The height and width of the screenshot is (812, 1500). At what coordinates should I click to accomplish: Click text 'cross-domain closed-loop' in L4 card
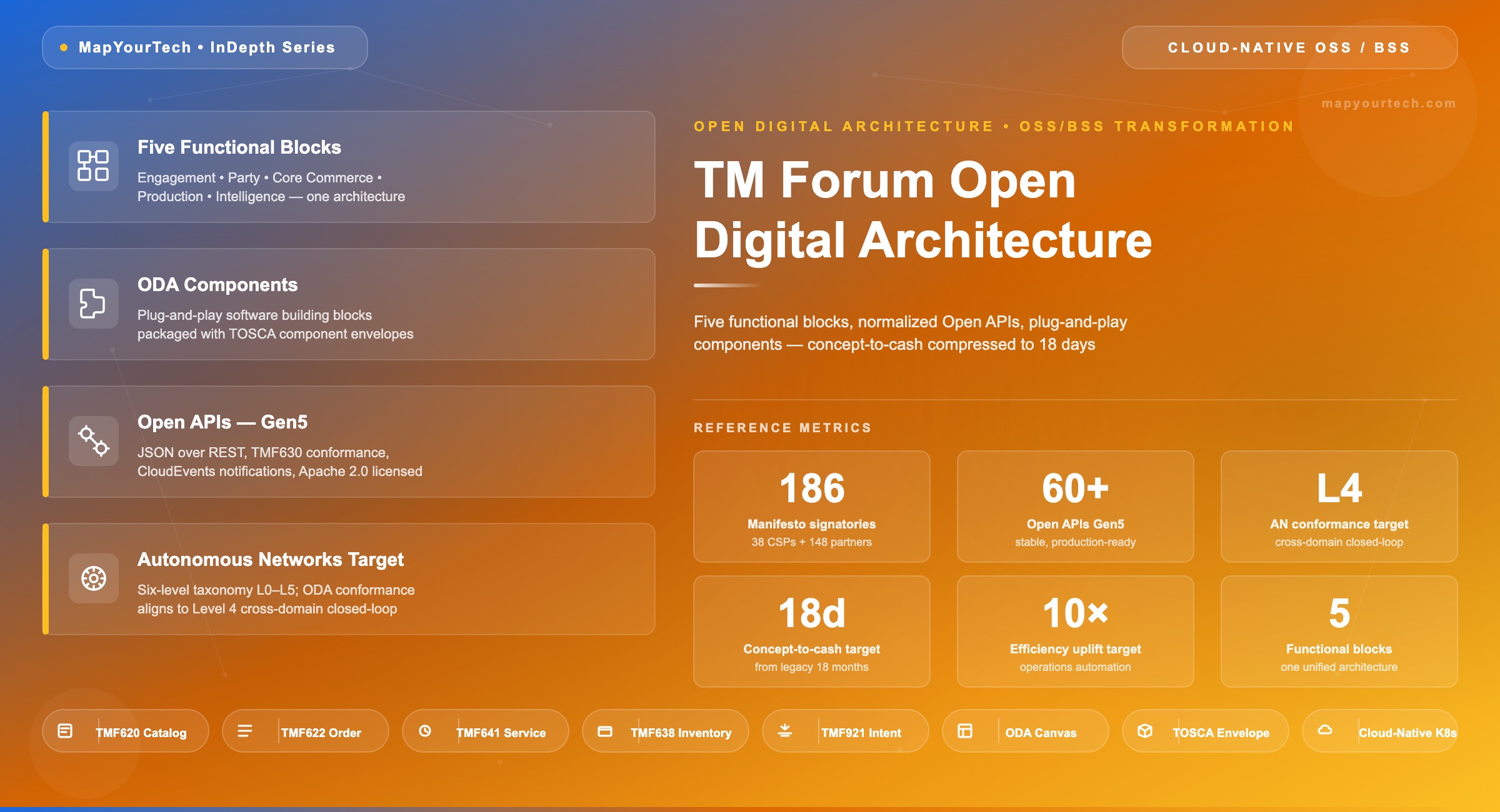pos(1339,542)
